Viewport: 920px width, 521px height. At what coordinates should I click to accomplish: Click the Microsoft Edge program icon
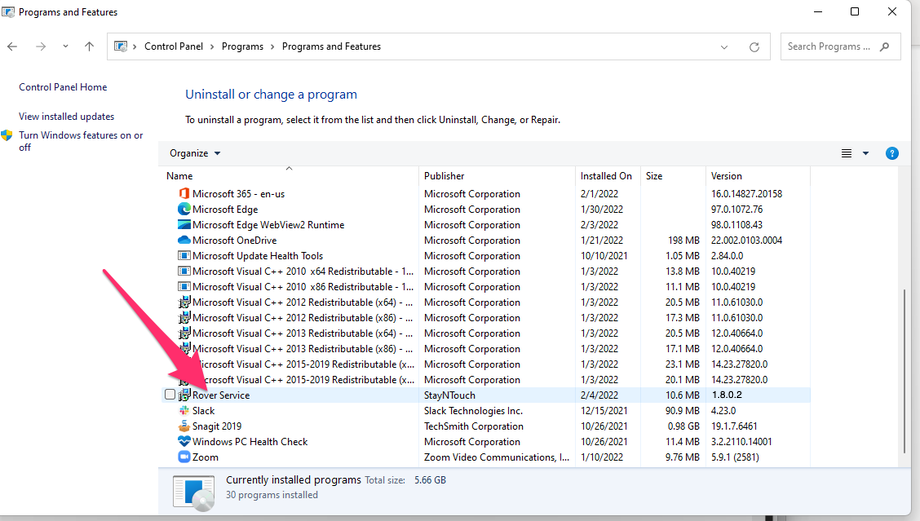pos(184,209)
